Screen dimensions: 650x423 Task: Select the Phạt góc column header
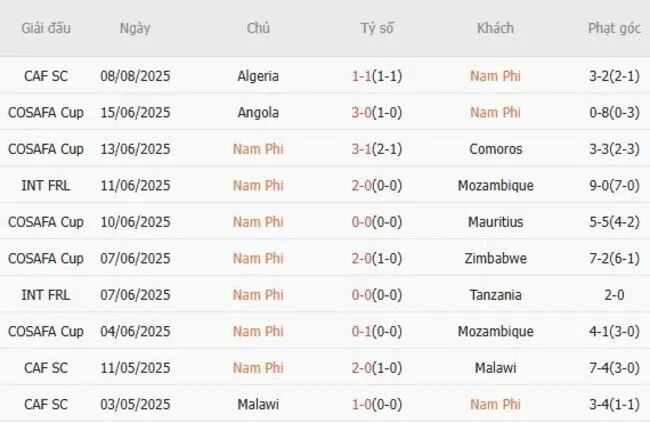tap(615, 28)
